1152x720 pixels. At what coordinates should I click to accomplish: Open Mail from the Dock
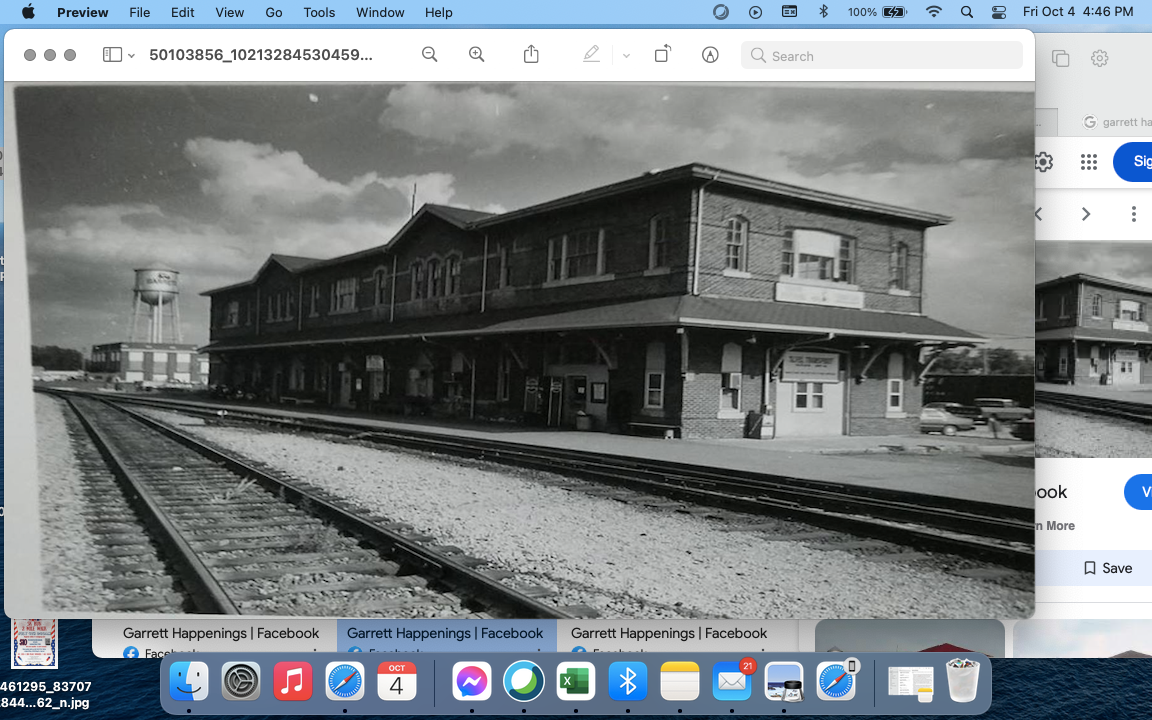pos(732,682)
